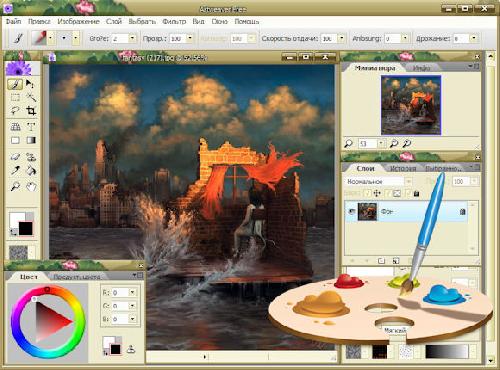Open the Помощь menu
This screenshot has width=500, height=370.
[x=247, y=21]
